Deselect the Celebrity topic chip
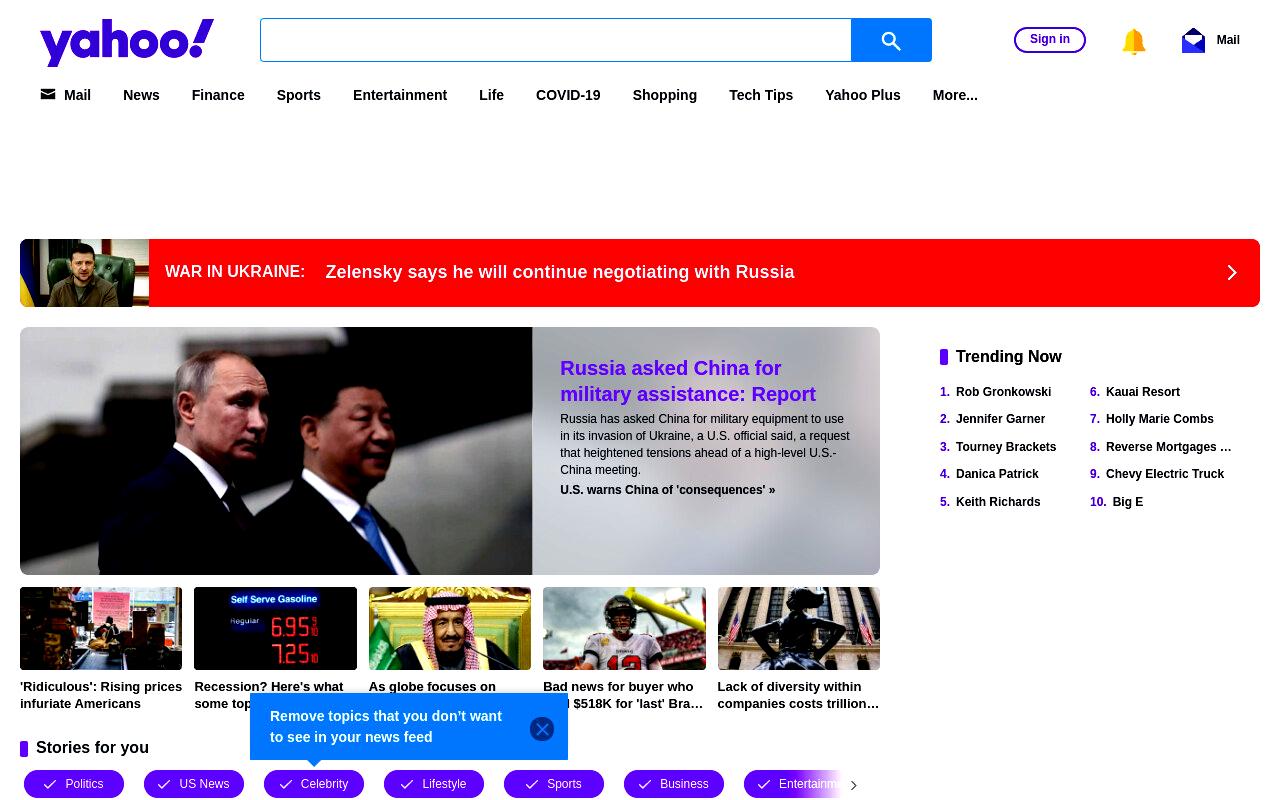 click(x=314, y=784)
